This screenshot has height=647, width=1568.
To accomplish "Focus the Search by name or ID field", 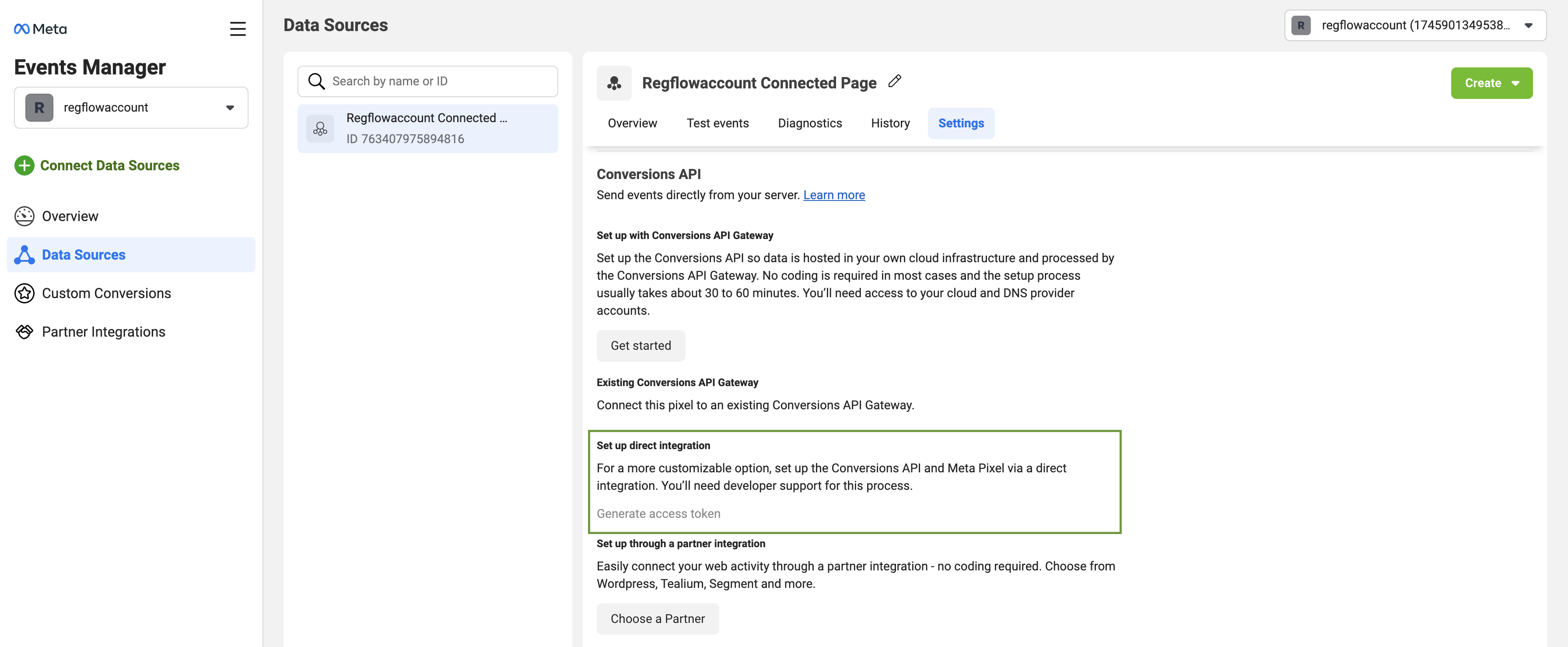I will [428, 81].
